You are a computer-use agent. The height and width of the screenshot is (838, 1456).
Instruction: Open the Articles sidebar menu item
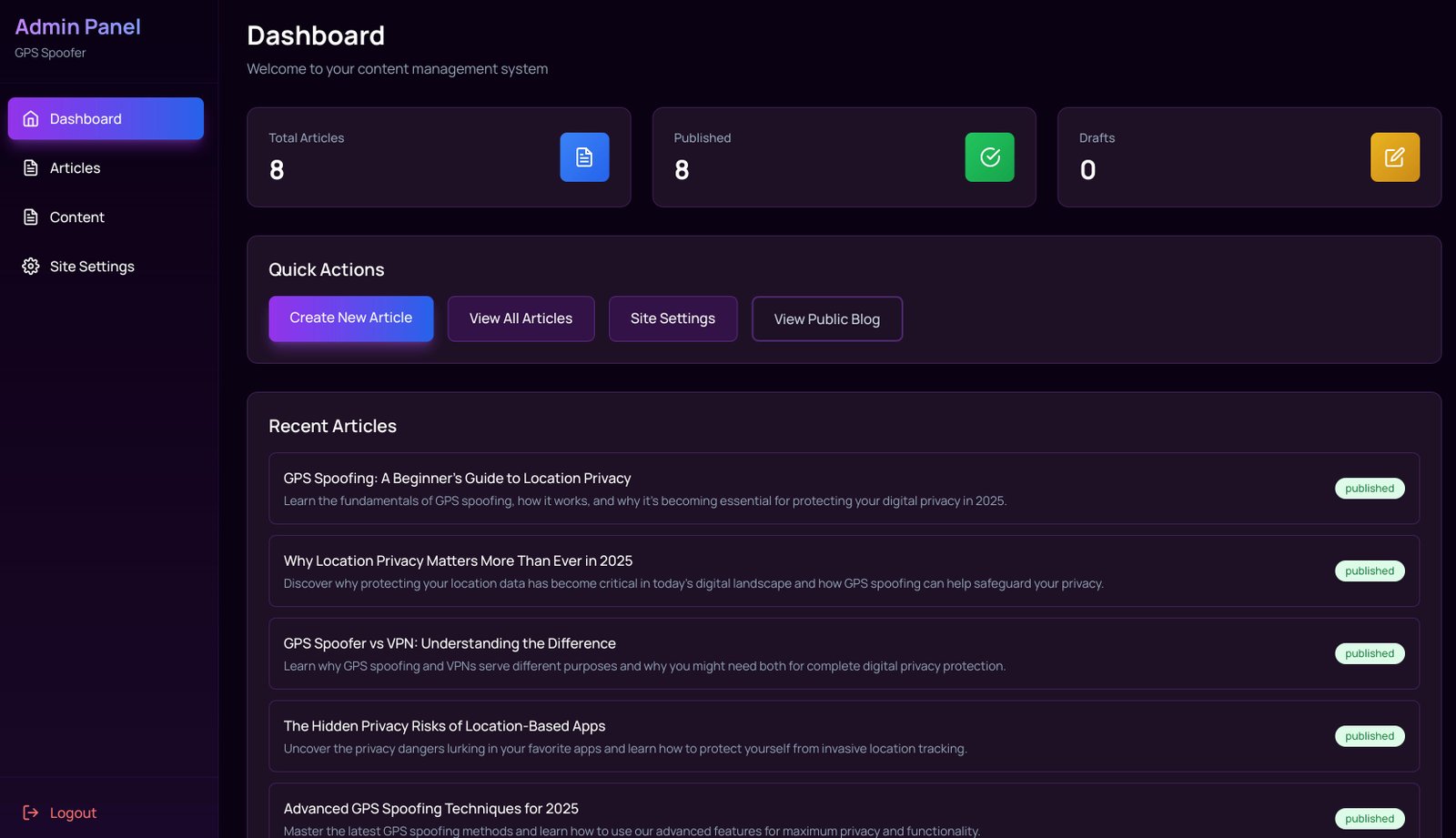pyautogui.click(x=76, y=168)
